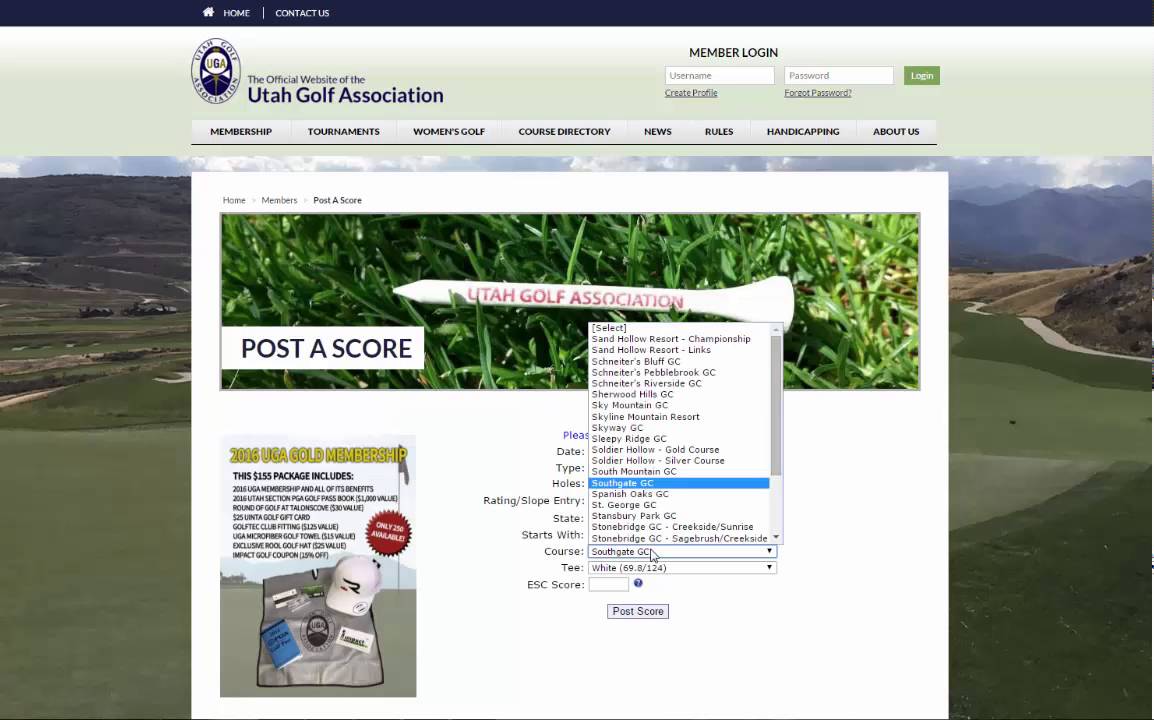
Task: Click the ESC Score help question icon
Action: click(638, 583)
